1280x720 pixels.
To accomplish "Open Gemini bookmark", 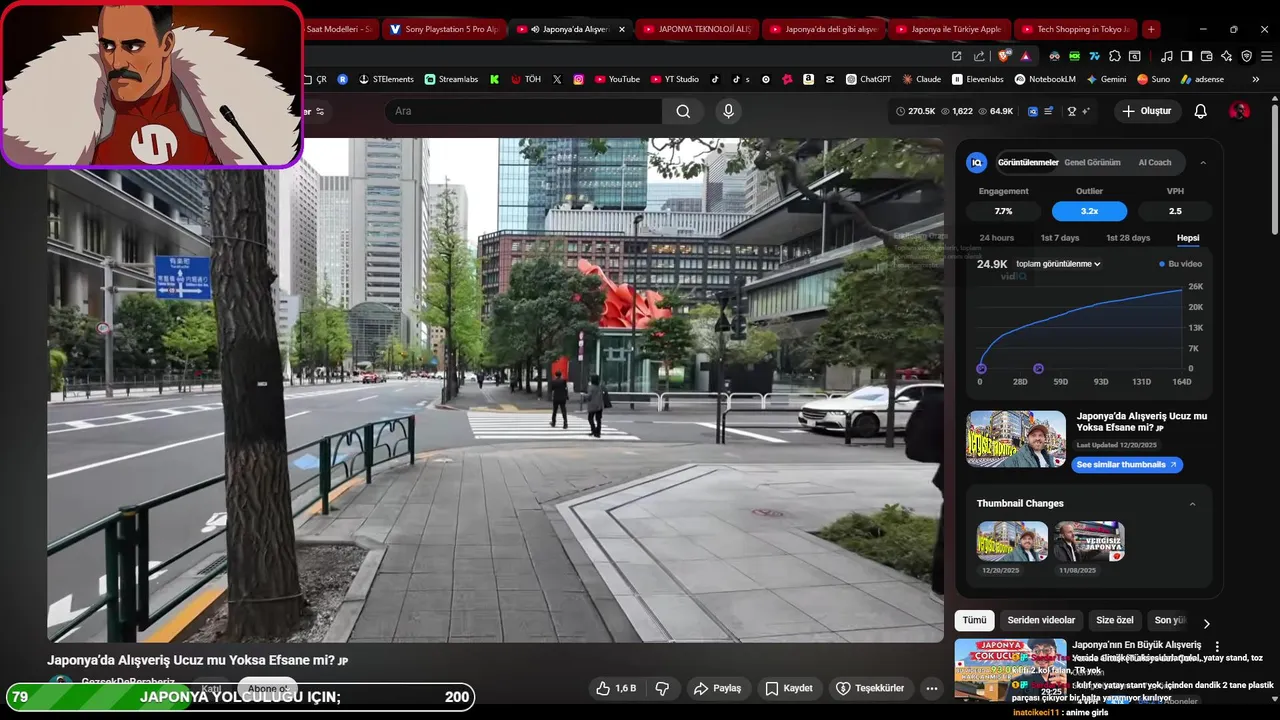I will tap(1105, 79).
